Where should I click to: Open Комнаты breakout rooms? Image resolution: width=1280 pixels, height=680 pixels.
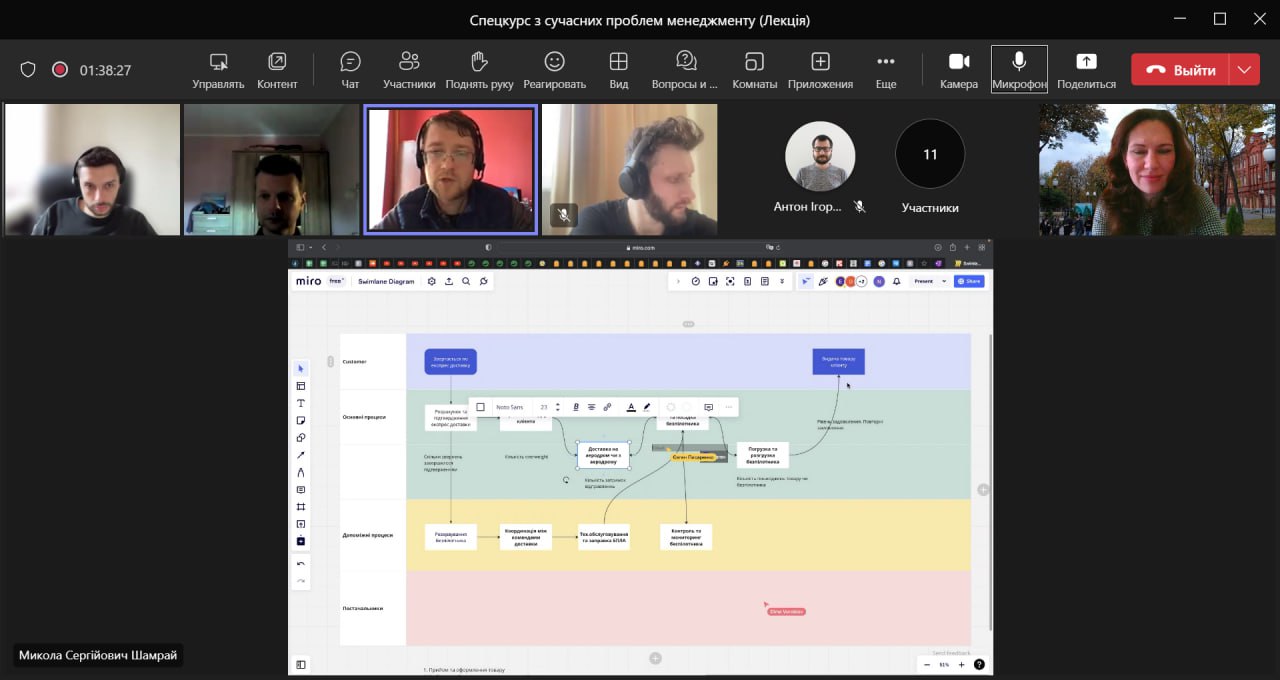click(x=754, y=69)
